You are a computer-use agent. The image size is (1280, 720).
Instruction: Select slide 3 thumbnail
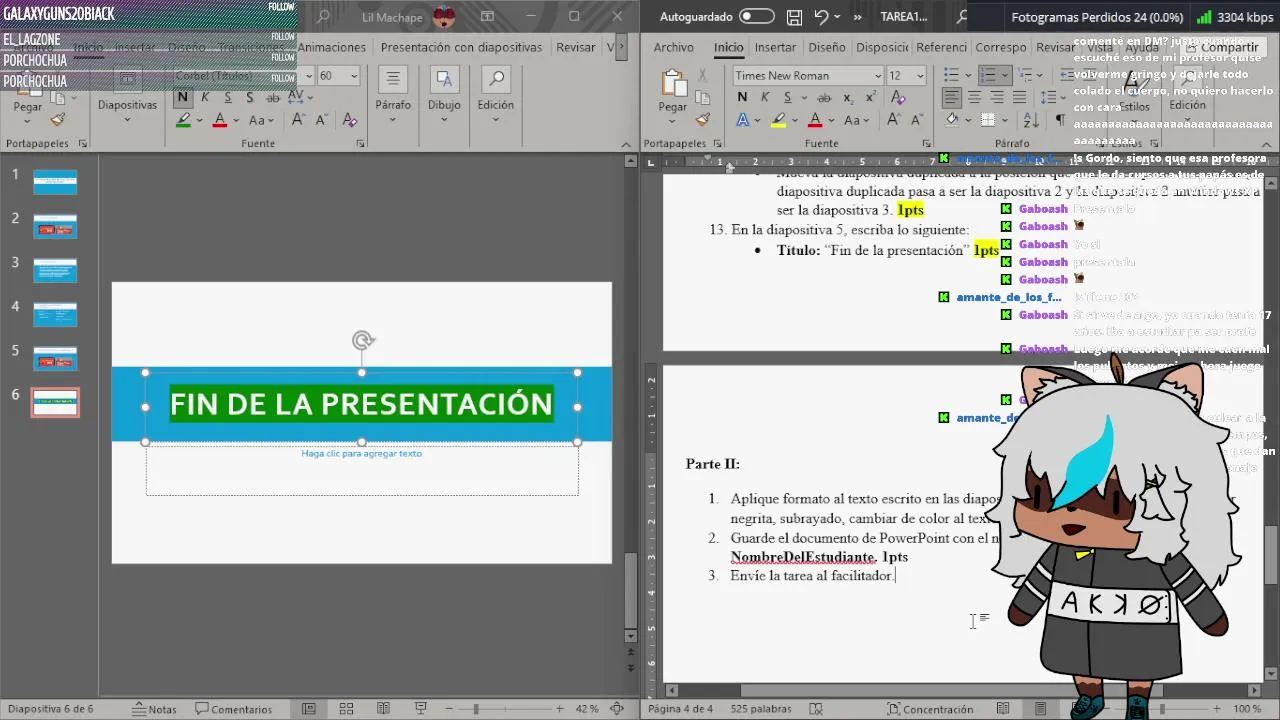tap(55, 270)
